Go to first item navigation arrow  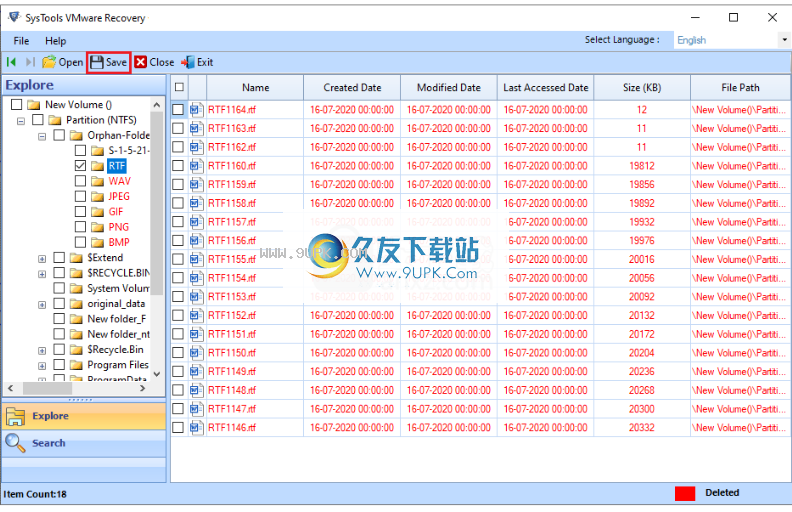pyautogui.click(x=11, y=62)
